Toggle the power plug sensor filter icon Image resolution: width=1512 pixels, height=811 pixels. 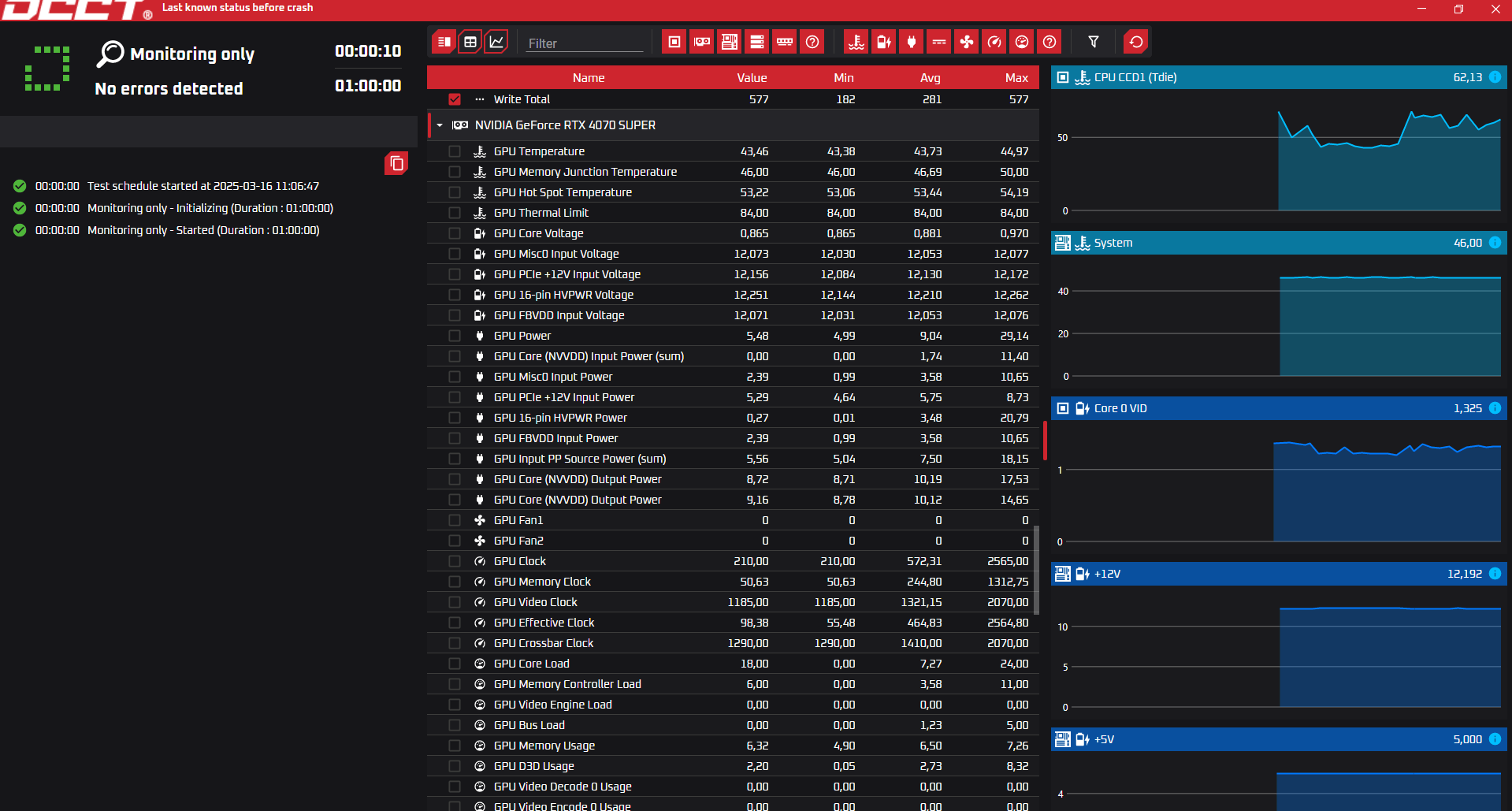coord(912,42)
